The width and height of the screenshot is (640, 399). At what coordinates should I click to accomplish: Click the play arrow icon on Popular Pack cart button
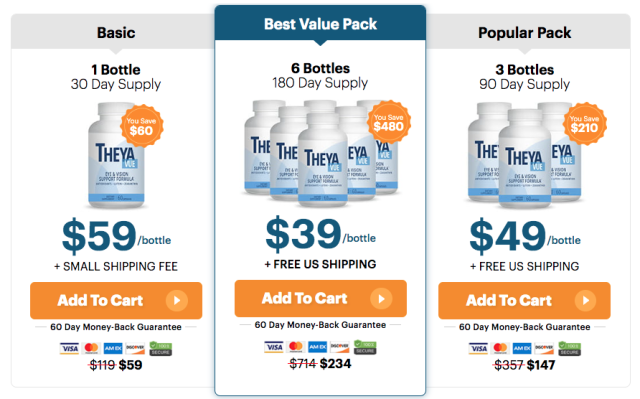(x=586, y=301)
